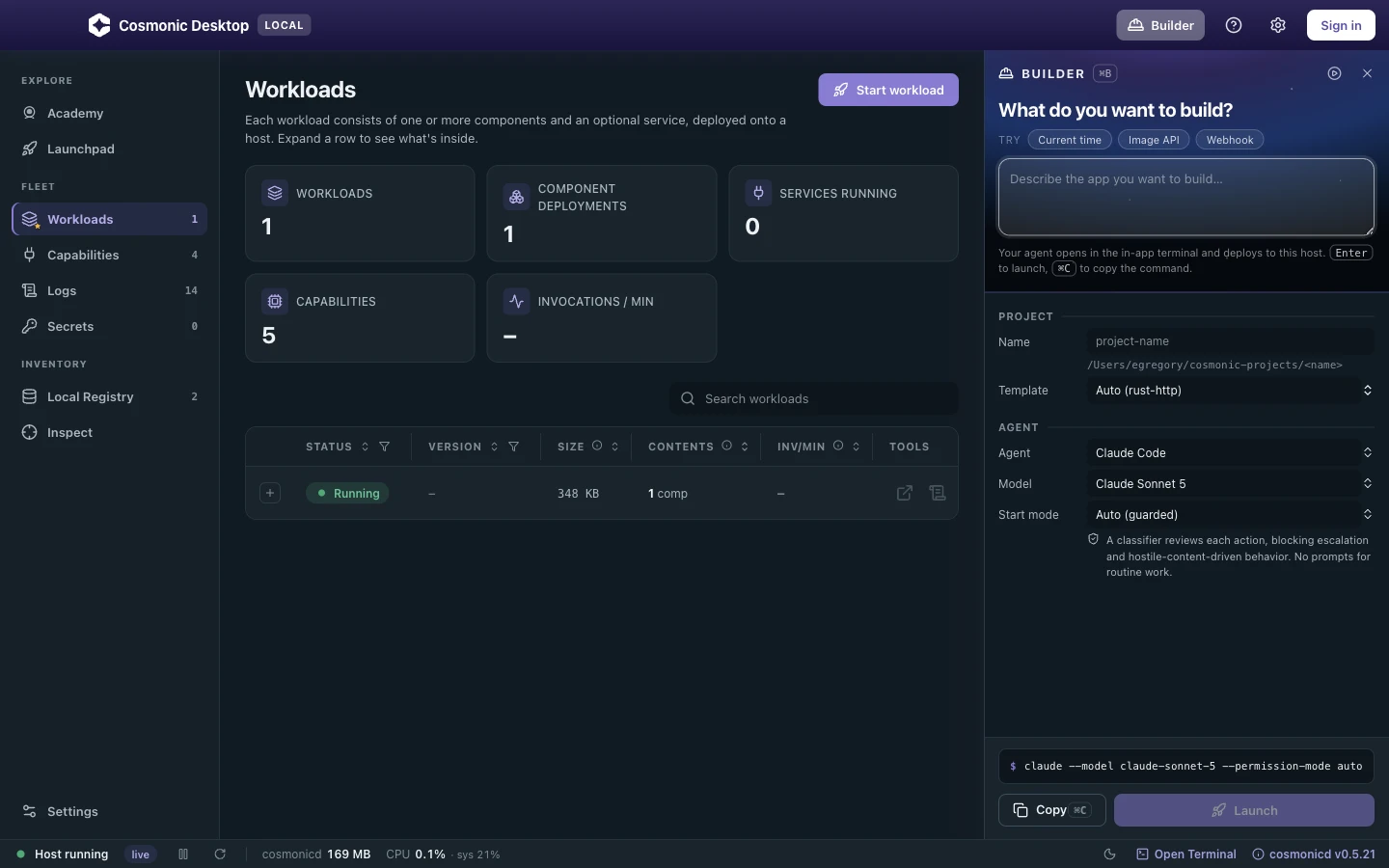Click the play circle icon in Builder panel
The width and height of the screenshot is (1389, 868).
pos(1335,73)
